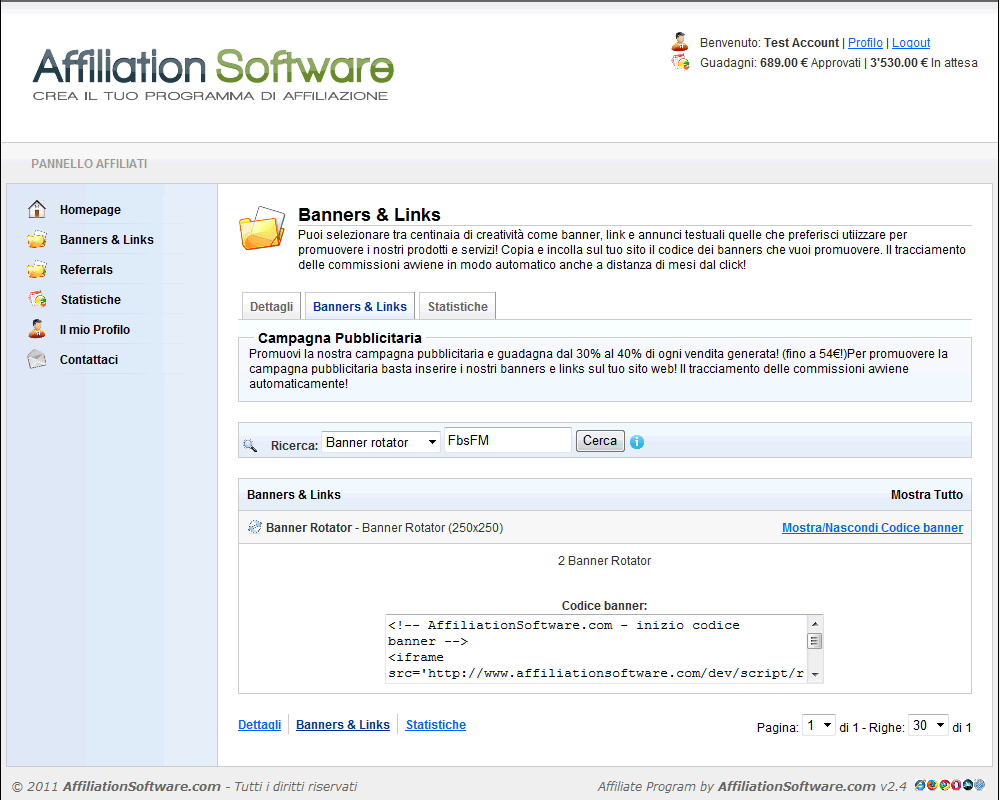Click the large folder icon beside page title
Image resolution: width=1000 pixels, height=800 pixels.
pyautogui.click(x=261, y=228)
